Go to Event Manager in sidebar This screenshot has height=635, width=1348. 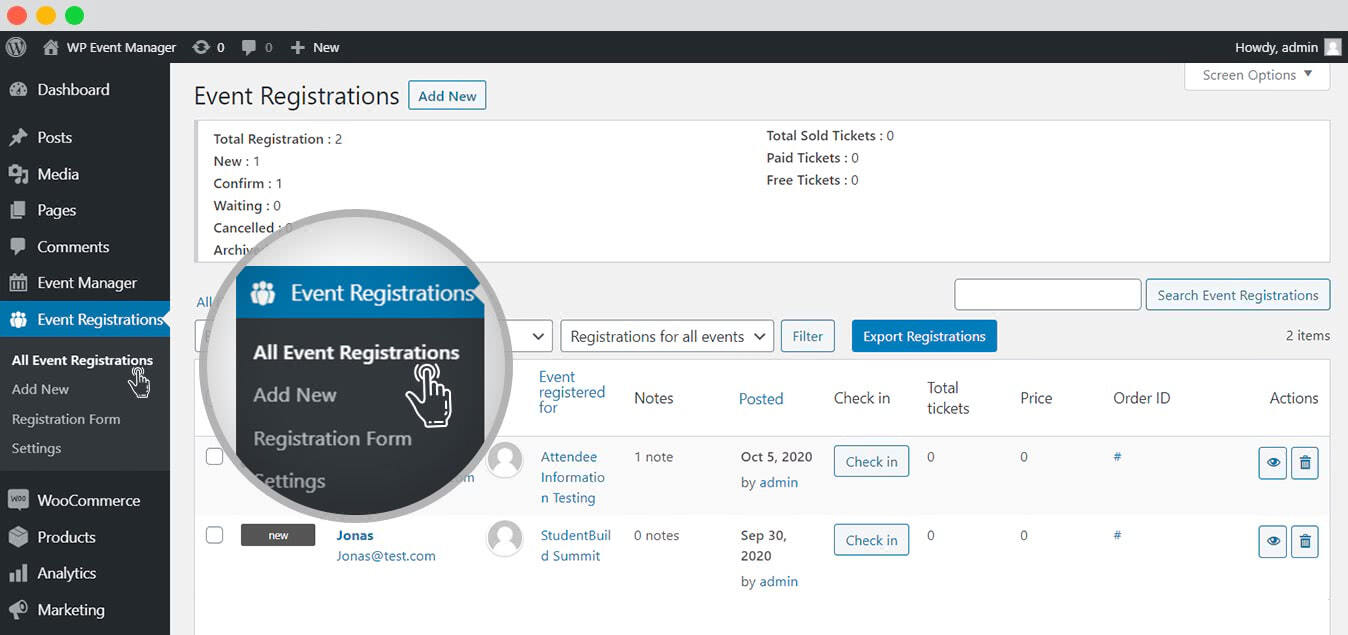86,283
